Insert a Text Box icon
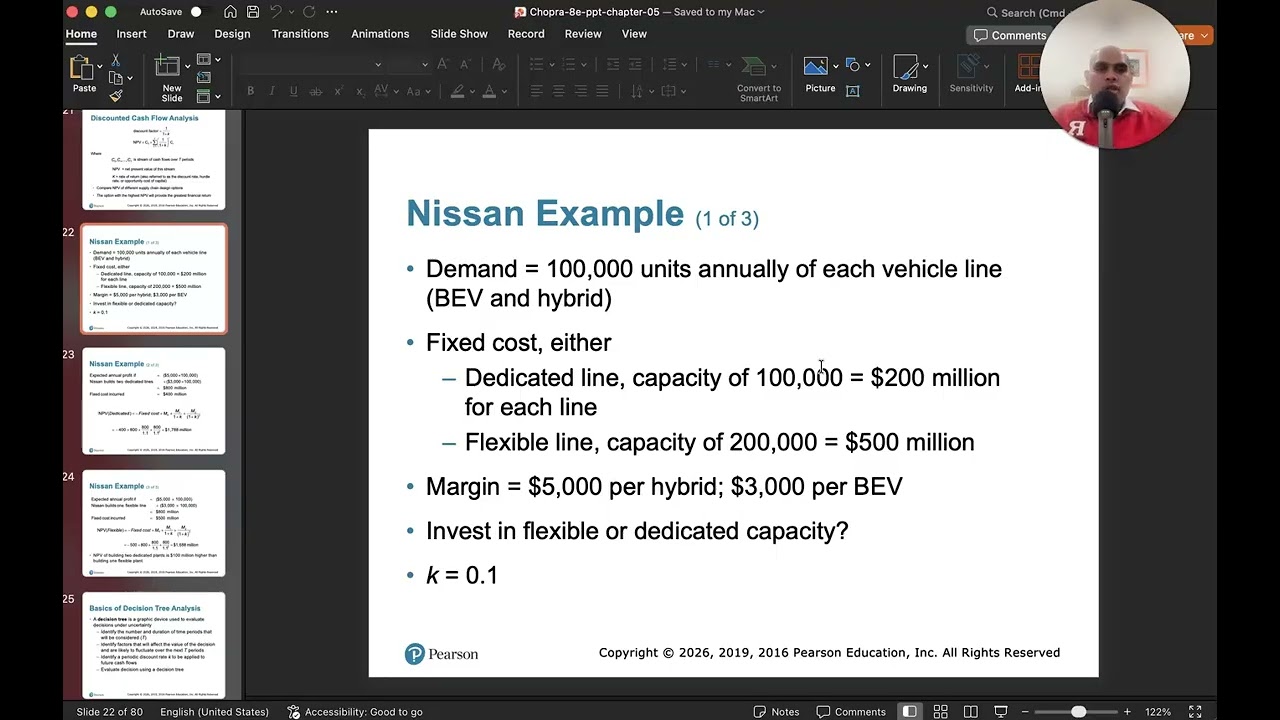Screen dimensions: 1280x720 point(853,90)
